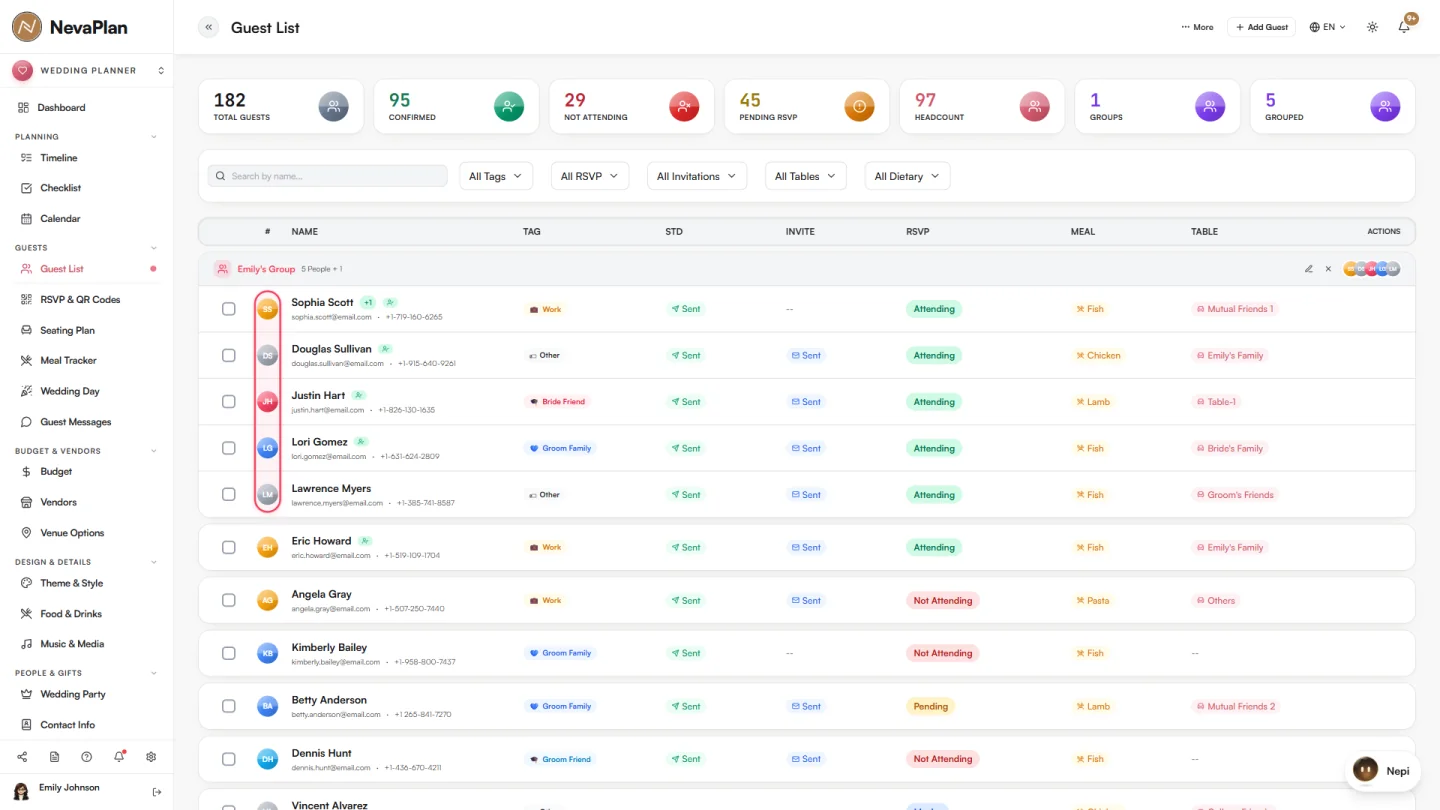The height and width of the screenshot is (810, 1440).
Task: Click the Headcount card pink icon
Action: [x=1035, y=106]
